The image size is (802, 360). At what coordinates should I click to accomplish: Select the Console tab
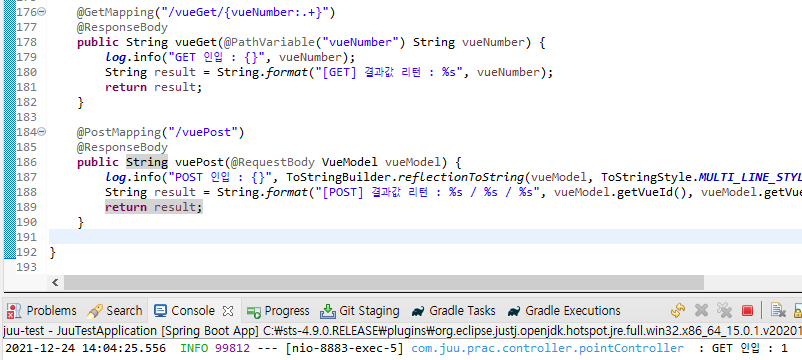pyautogui.click(x=192, y=310)
